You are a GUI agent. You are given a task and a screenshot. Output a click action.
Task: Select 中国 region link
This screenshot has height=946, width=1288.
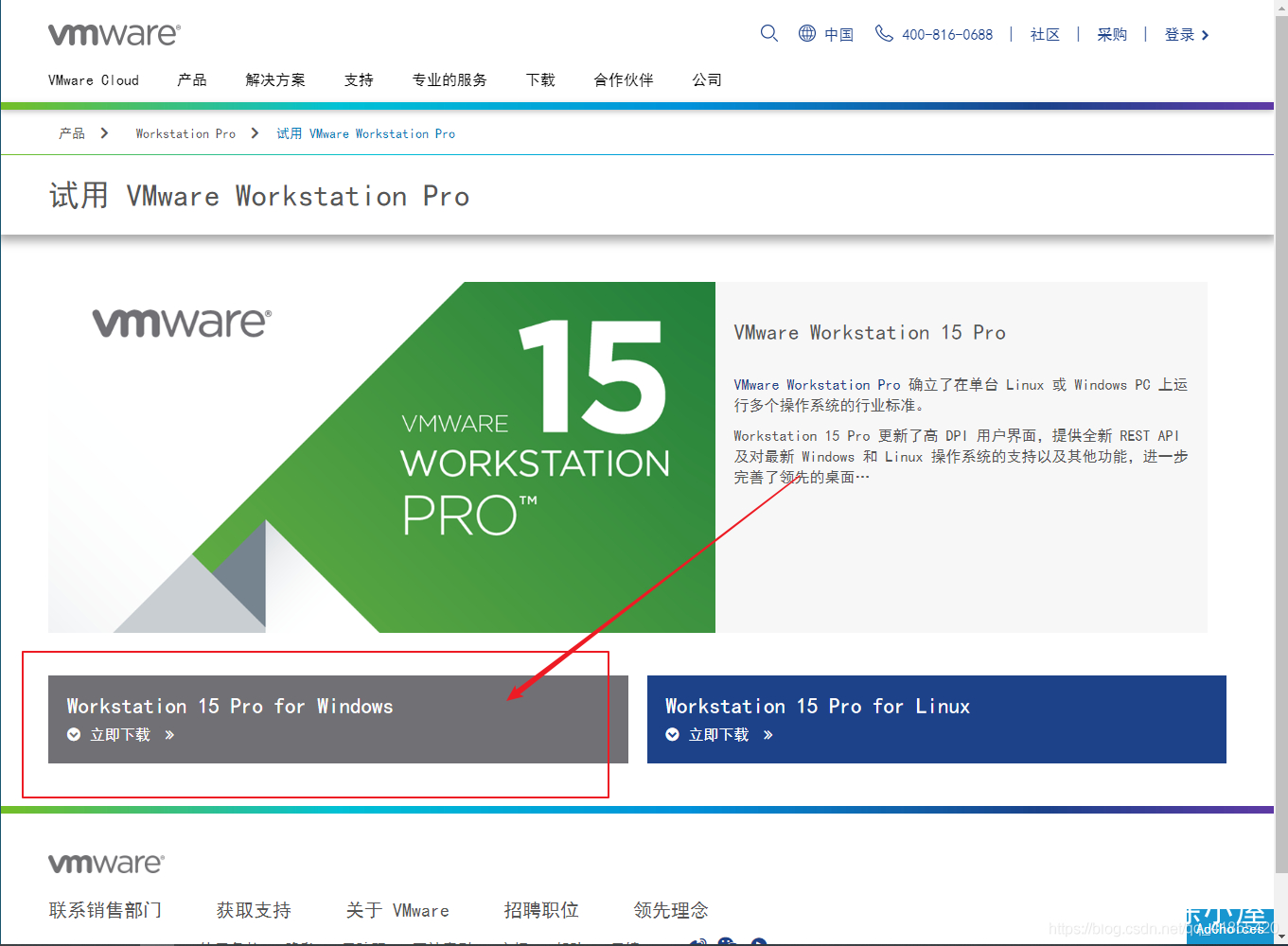pyautogui.click(x=838, y=35)
